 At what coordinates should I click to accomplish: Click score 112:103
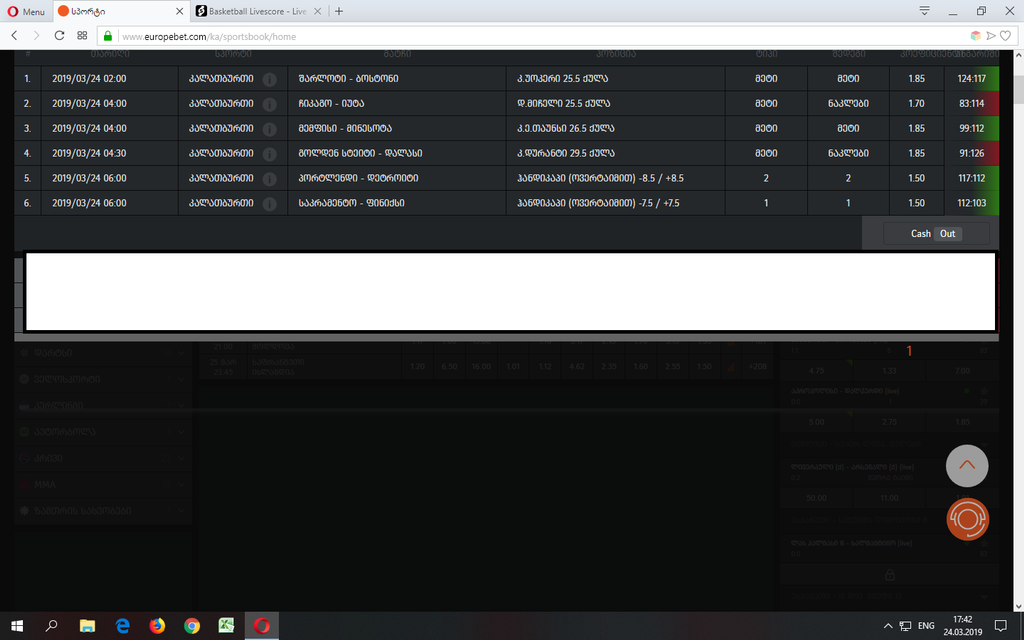click(972, 202)
